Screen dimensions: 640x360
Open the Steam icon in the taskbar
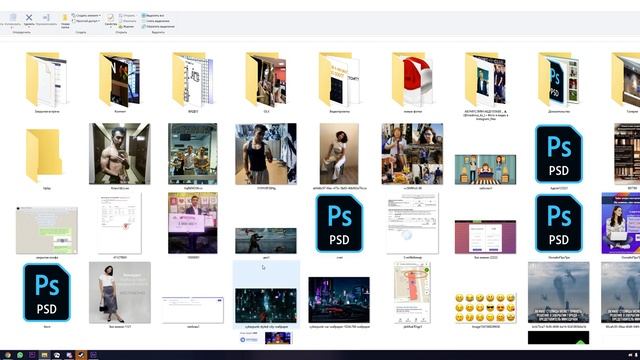(x=81, y=355)
